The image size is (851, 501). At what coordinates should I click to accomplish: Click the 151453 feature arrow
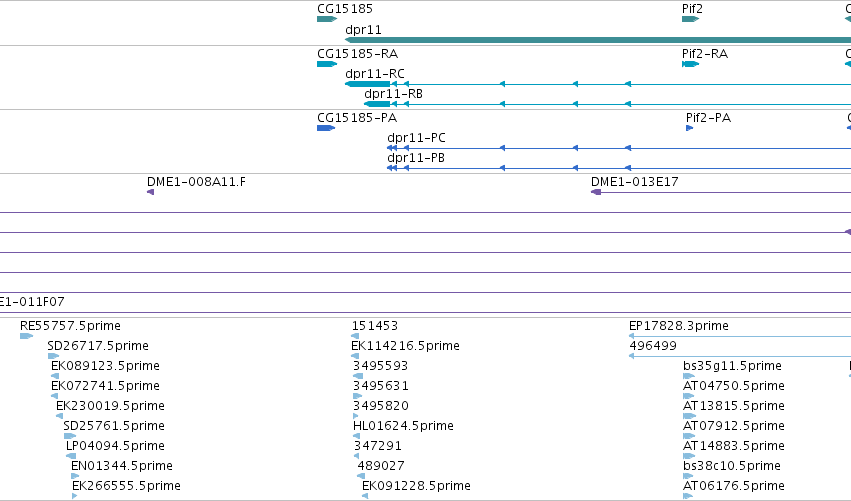click(x=355, y=336)
